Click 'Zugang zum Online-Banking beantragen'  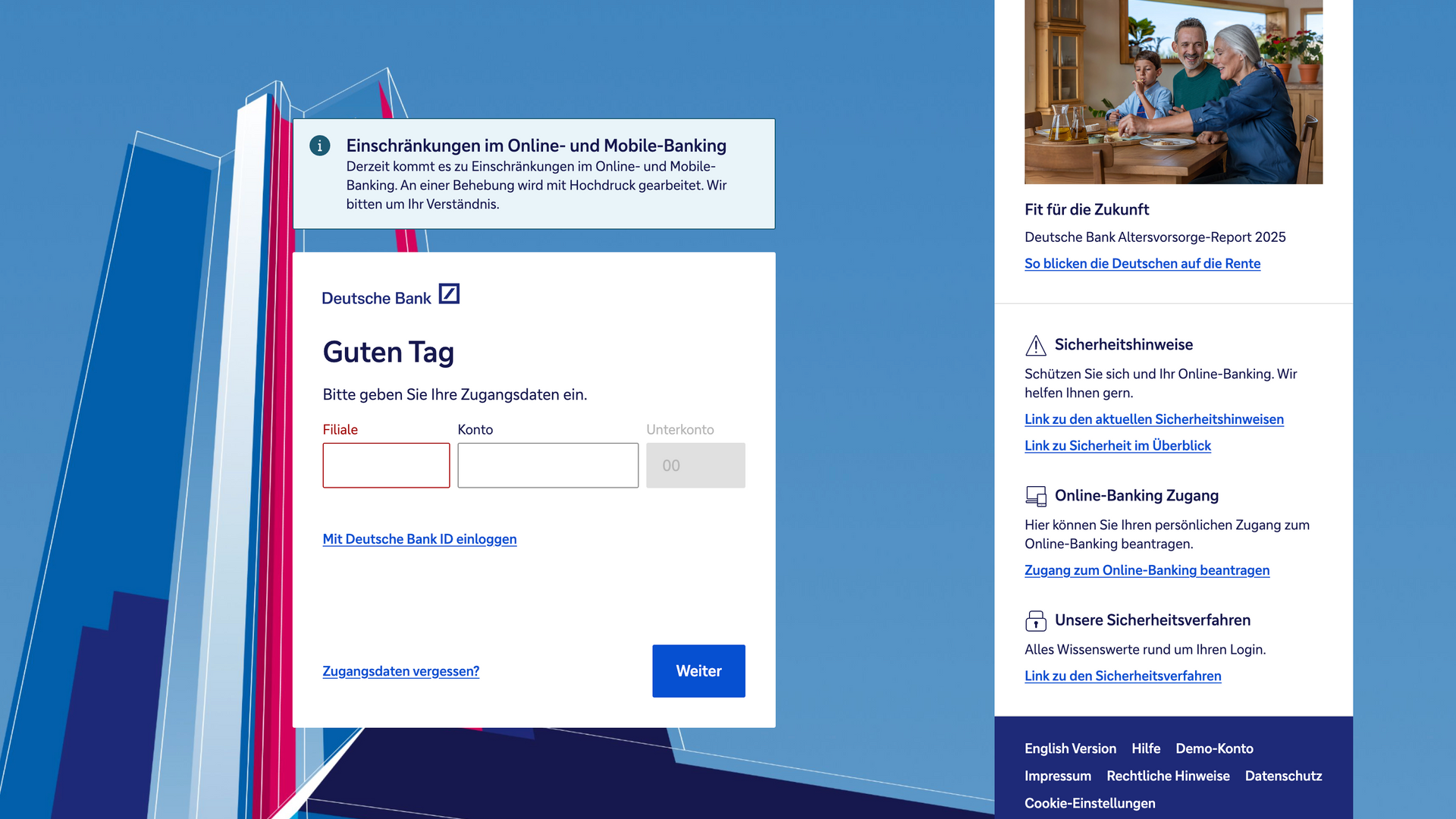(1147, 570)
